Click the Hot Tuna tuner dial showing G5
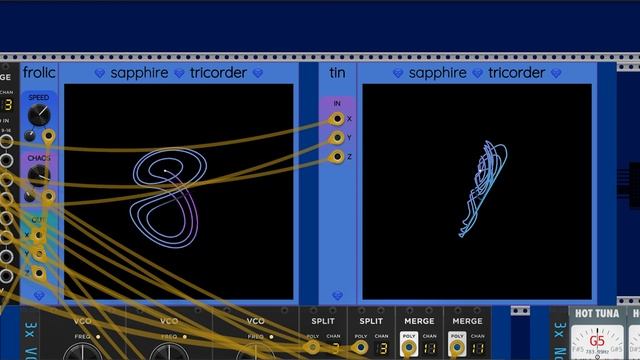This screenshot has height=360, width=640. 597,342
